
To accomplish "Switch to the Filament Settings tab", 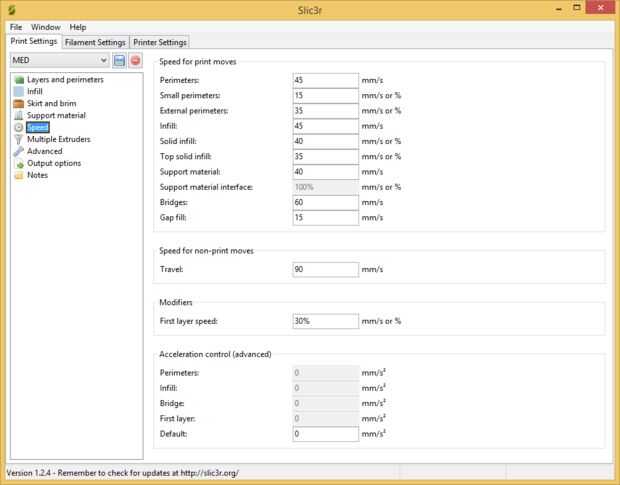I will pyautogui.click(x=95, y=42).
